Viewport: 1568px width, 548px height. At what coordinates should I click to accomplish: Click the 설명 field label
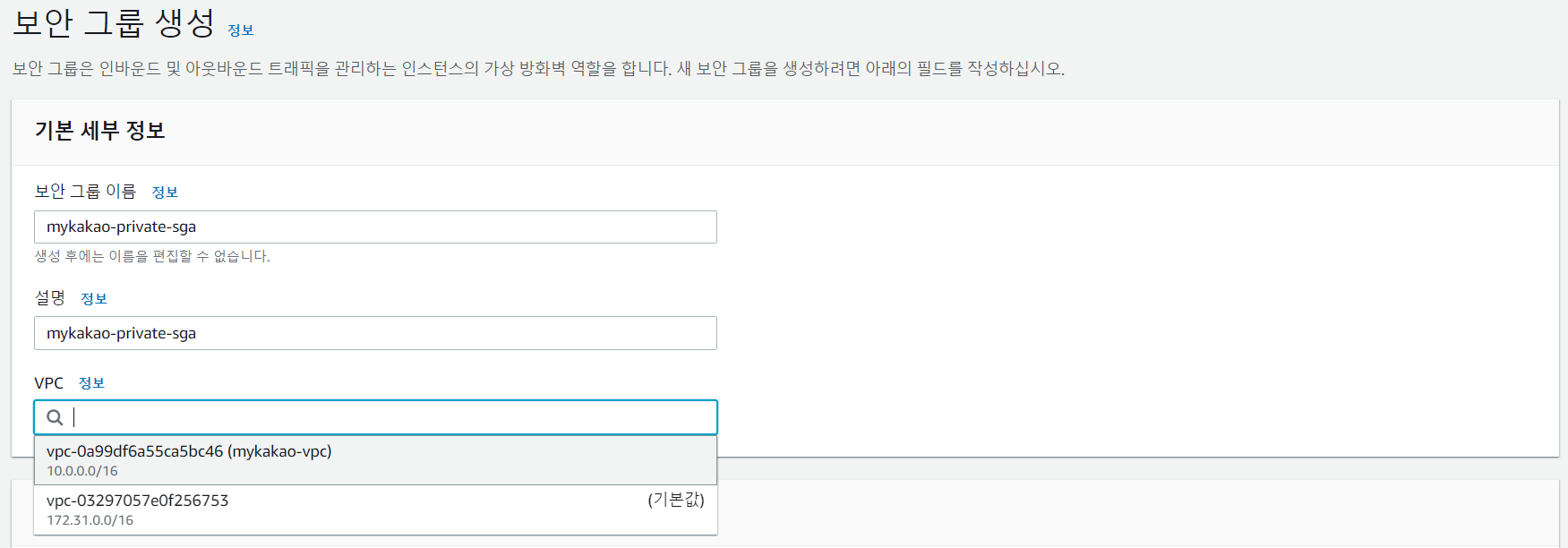click(50, 297)
